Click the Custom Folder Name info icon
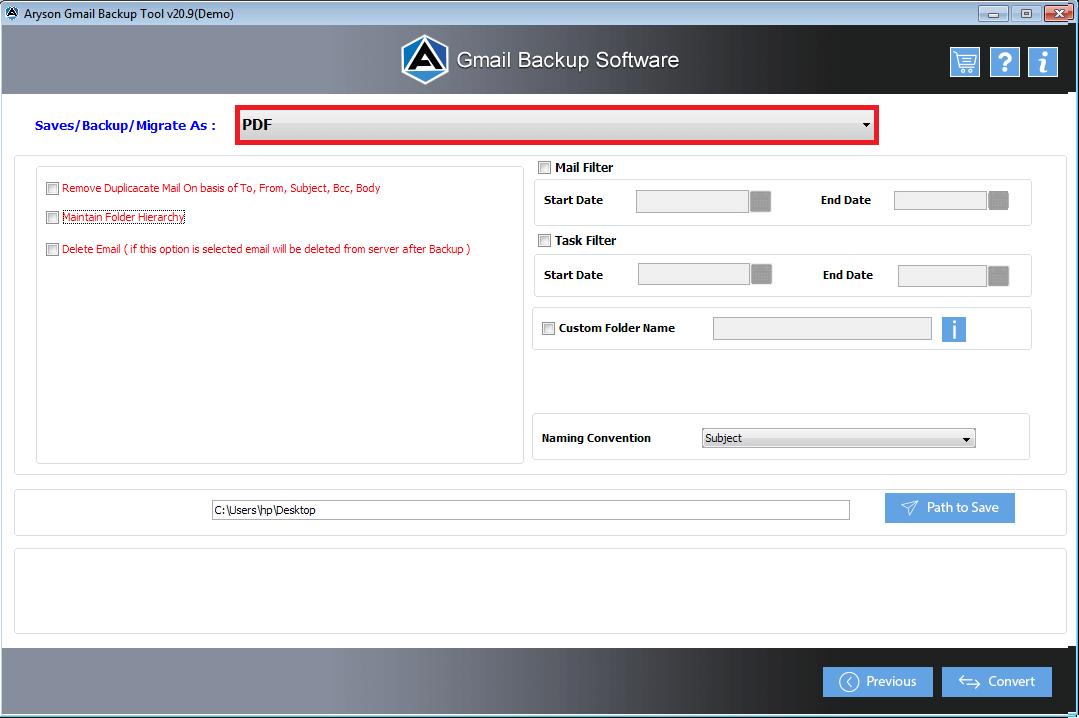 [x=954, y=329]
